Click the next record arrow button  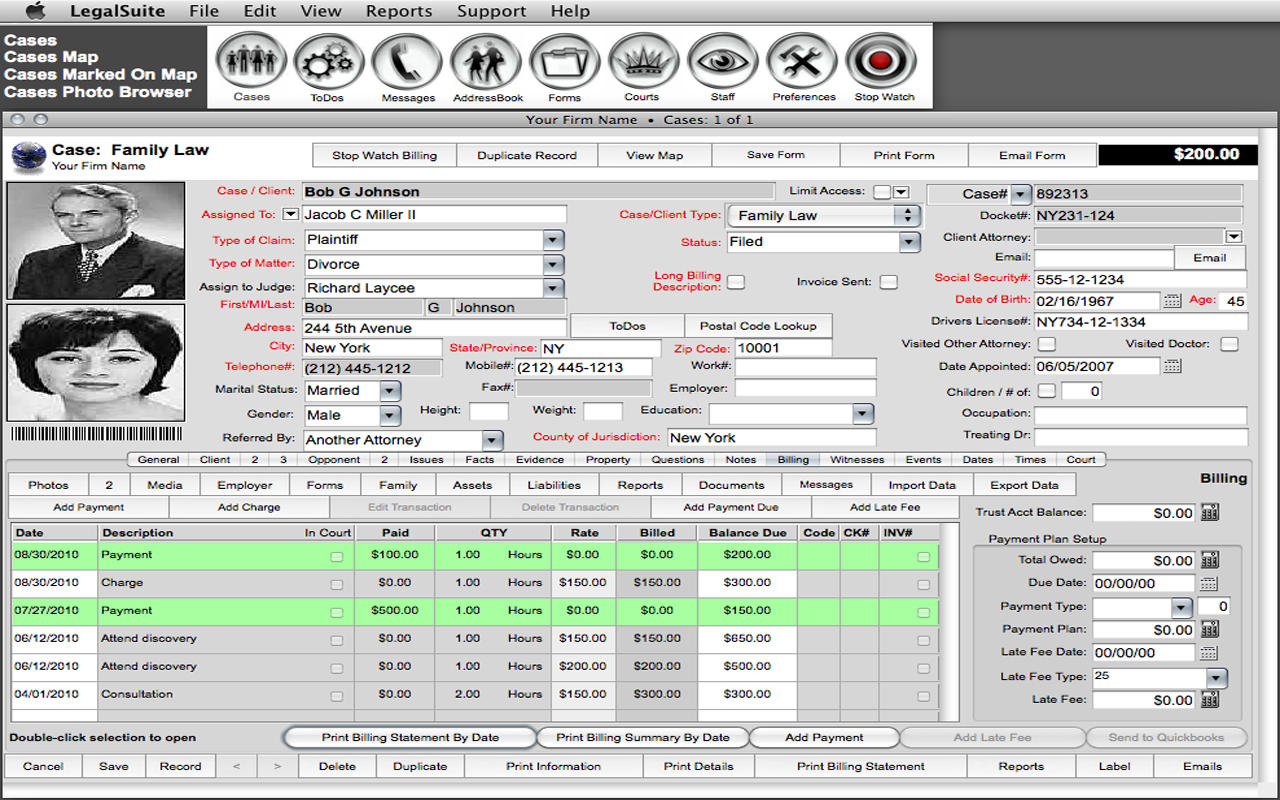pyautogui.click(x=277, y=766)
